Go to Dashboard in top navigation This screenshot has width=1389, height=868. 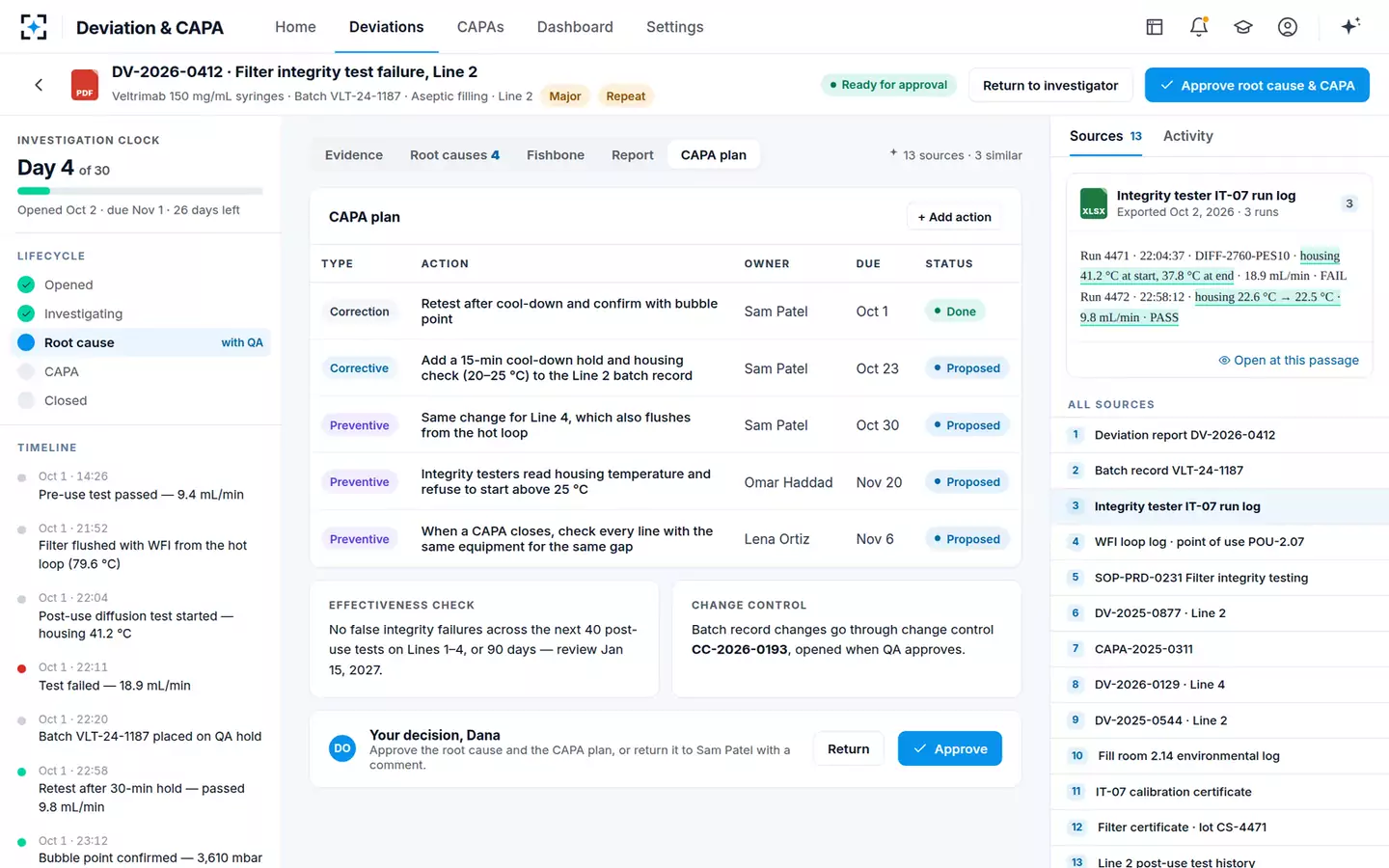(575, 27)
